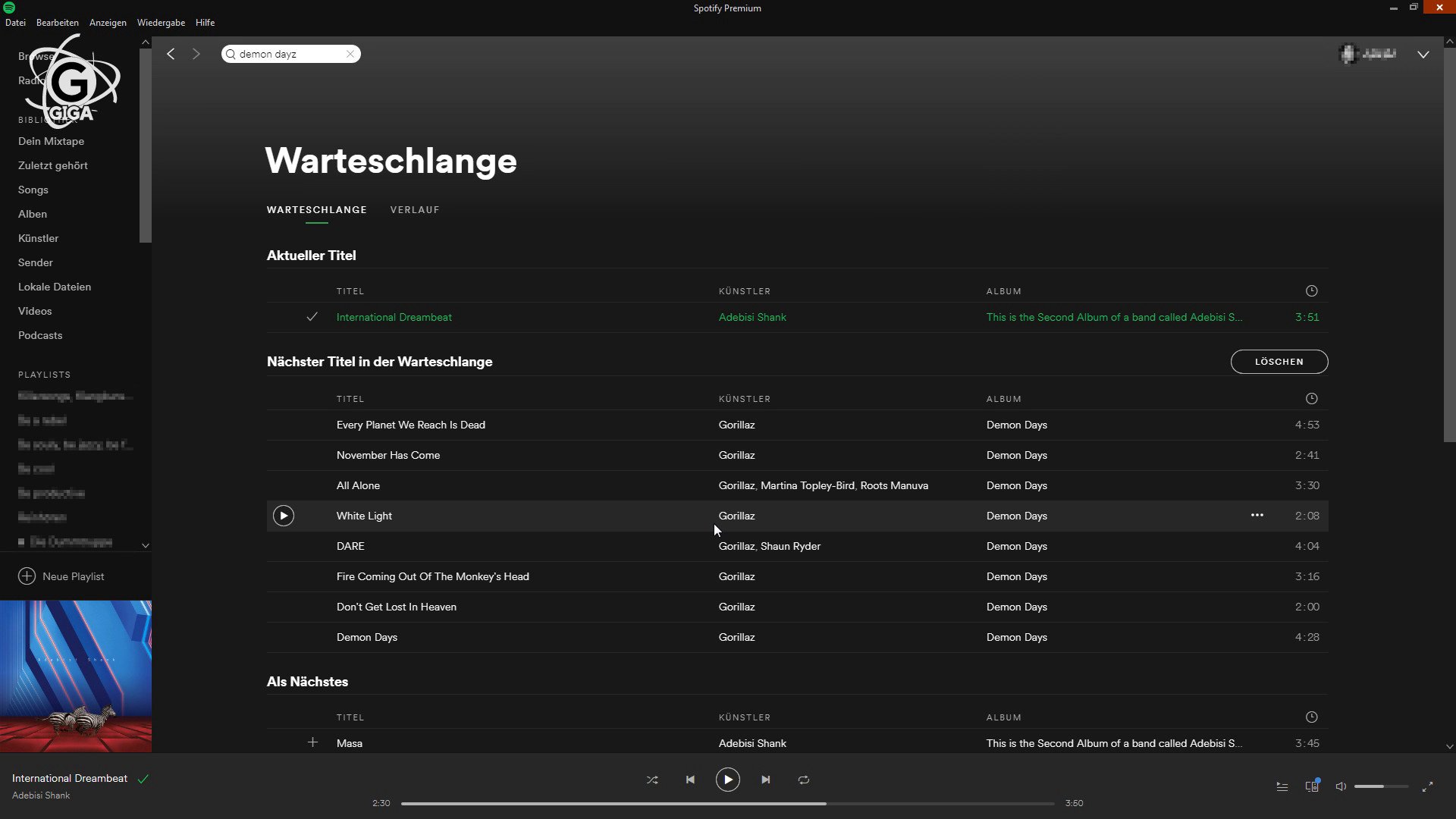Open Martina Topley-Bird artist link

click(x=808, y=485)
